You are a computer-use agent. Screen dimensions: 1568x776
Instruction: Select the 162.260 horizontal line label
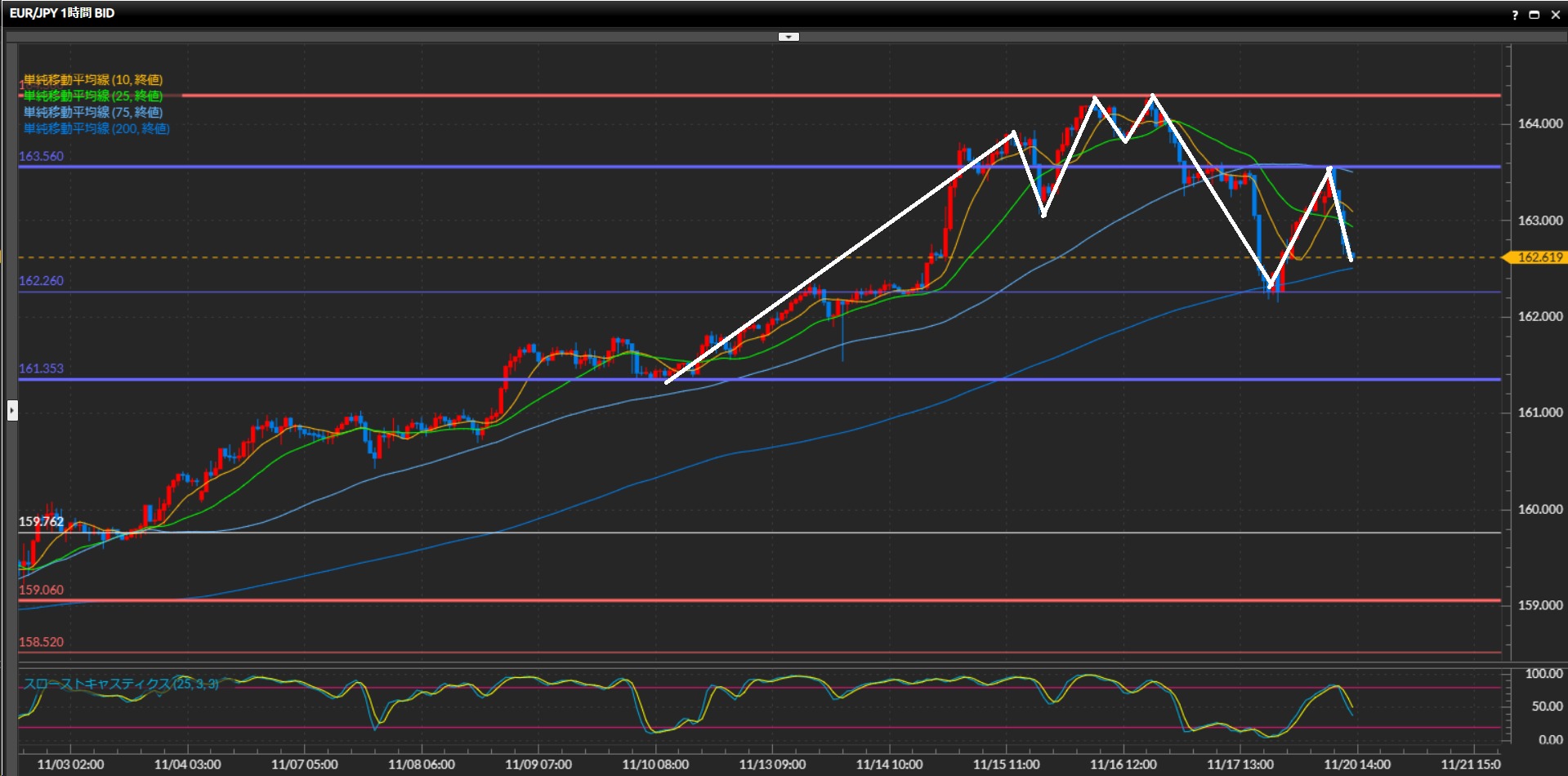coord(41,281)
